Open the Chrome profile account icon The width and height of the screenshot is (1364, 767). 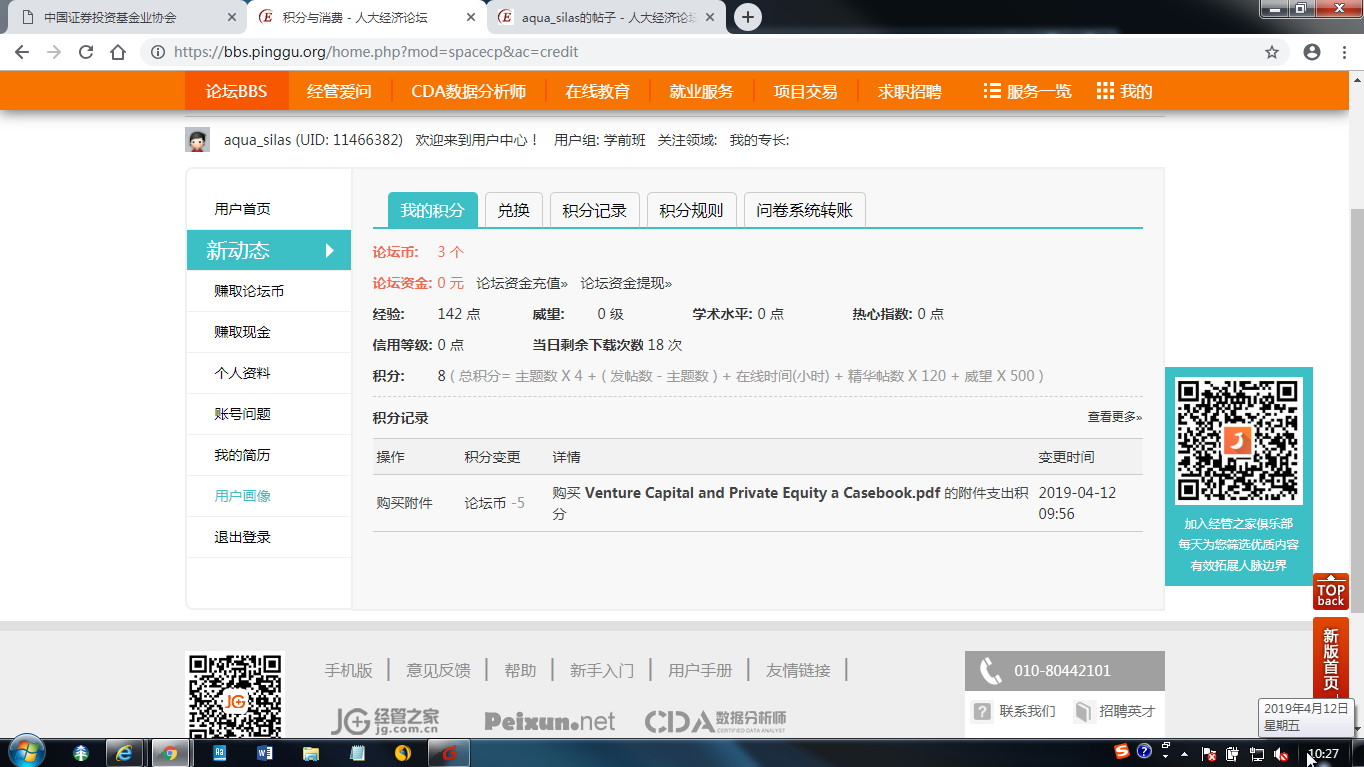[x=1312, y=52]
